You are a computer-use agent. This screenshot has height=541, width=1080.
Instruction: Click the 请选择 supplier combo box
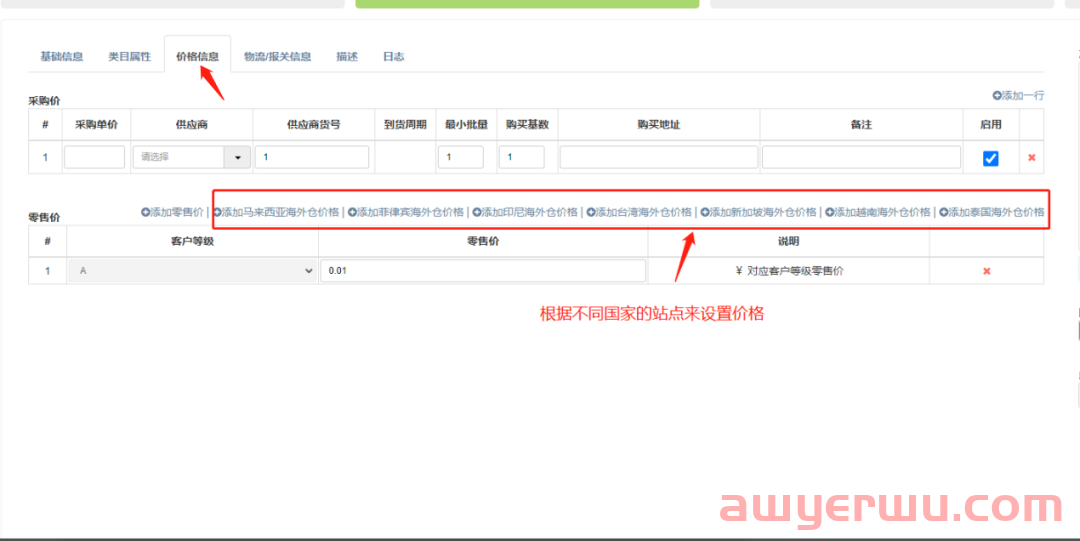point(178,158)
